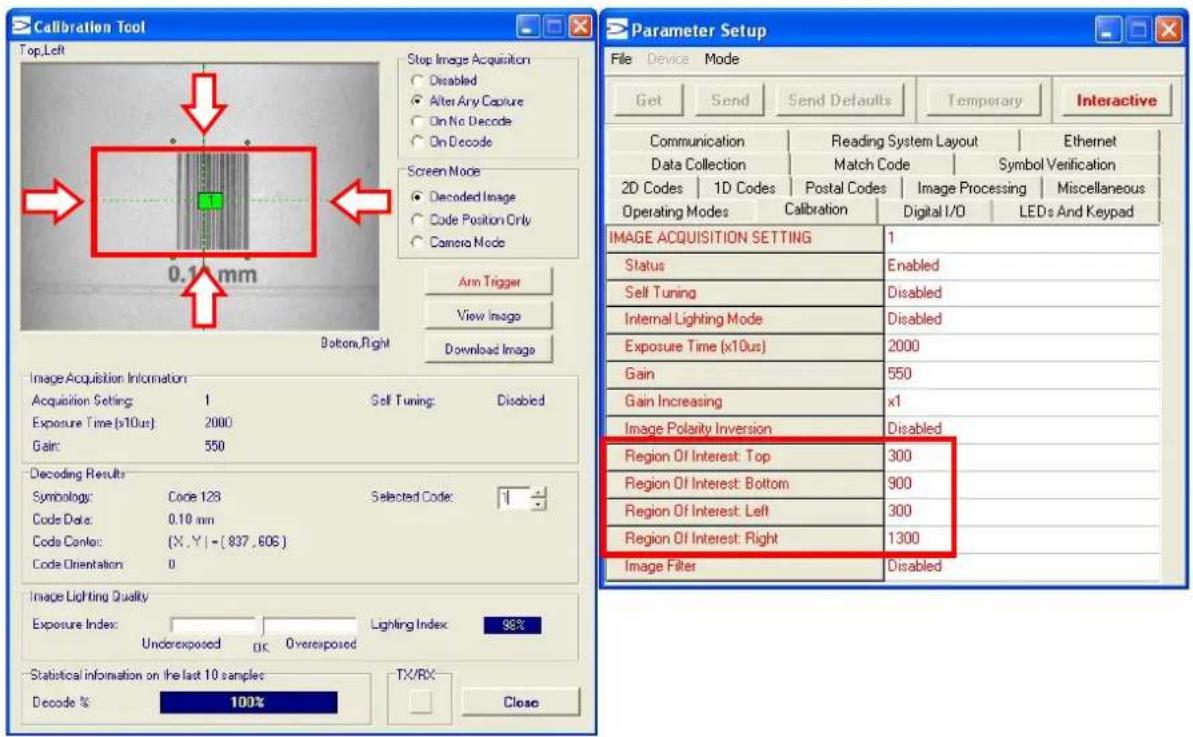
Task: Click the Region Of Interest Bottom value 900
Action: pos(1022,483)
